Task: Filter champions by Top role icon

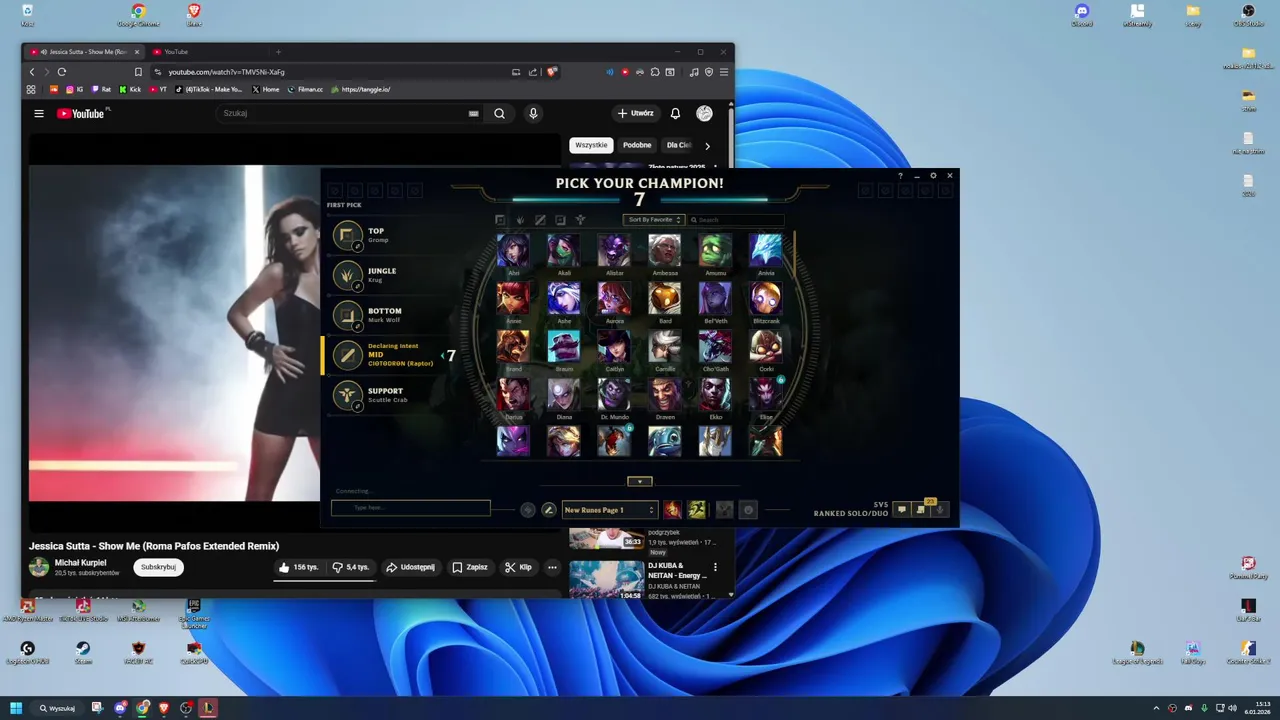Action: point(500,220)
